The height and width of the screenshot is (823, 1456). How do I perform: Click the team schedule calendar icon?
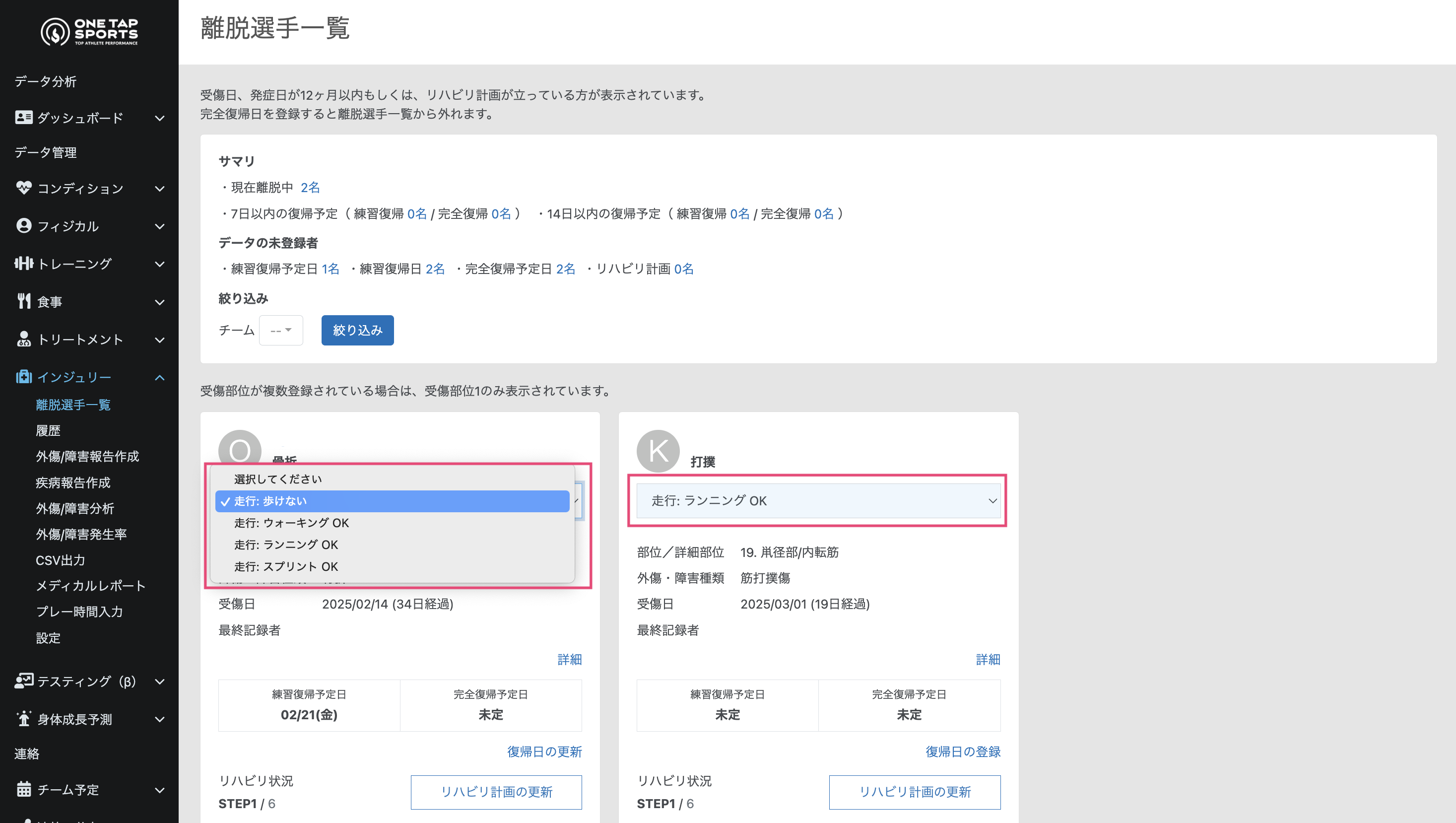[23, 789]
